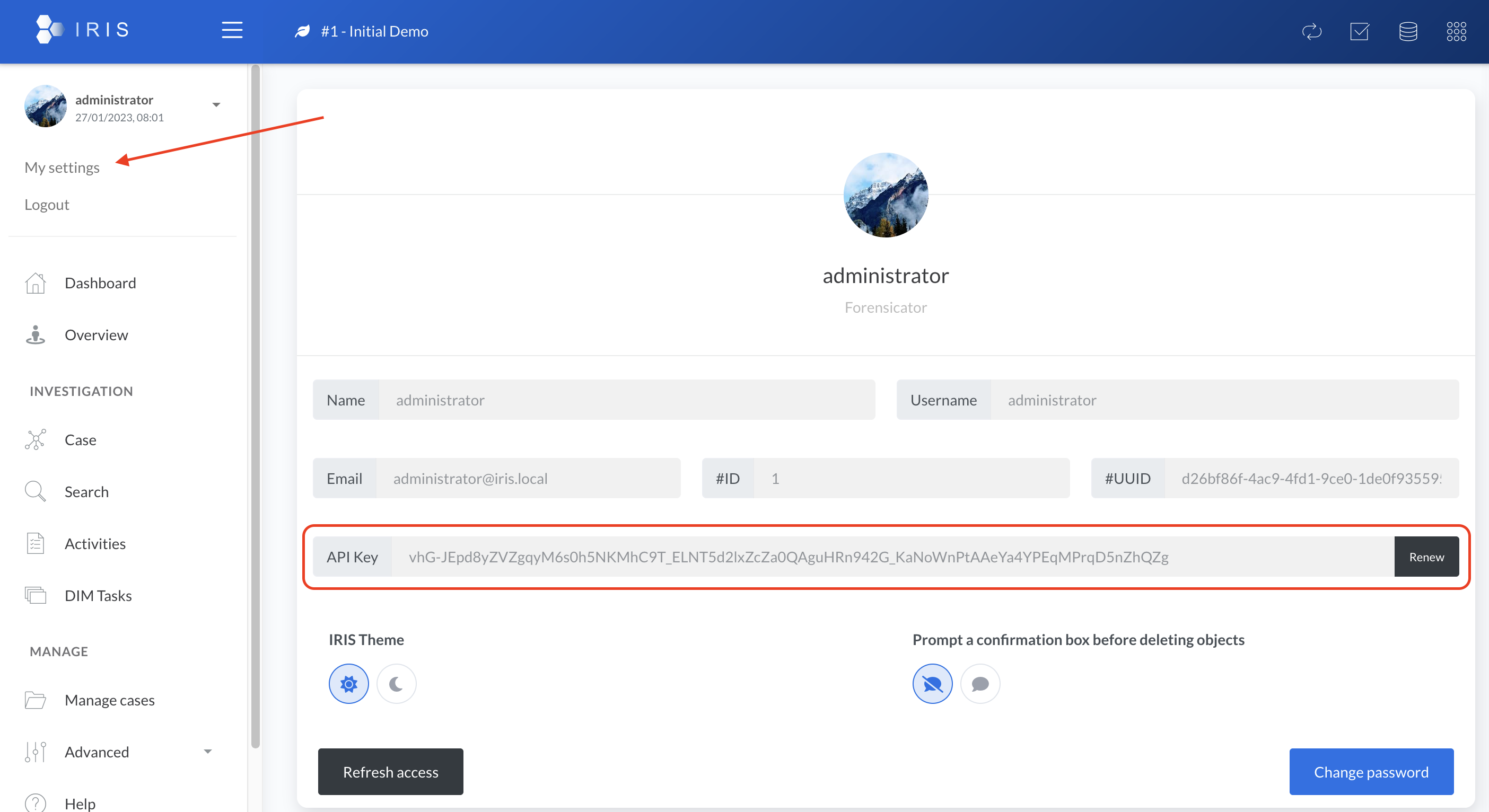This screenshot has width=1489, height=812.
Task: Click the Overview sidebar icon
Action: point(35,334)
